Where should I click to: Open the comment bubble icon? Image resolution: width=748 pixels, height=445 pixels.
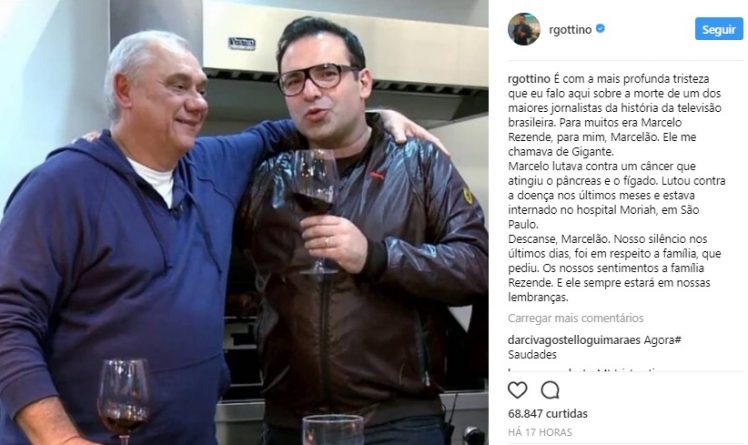click(x=550, y=390)
